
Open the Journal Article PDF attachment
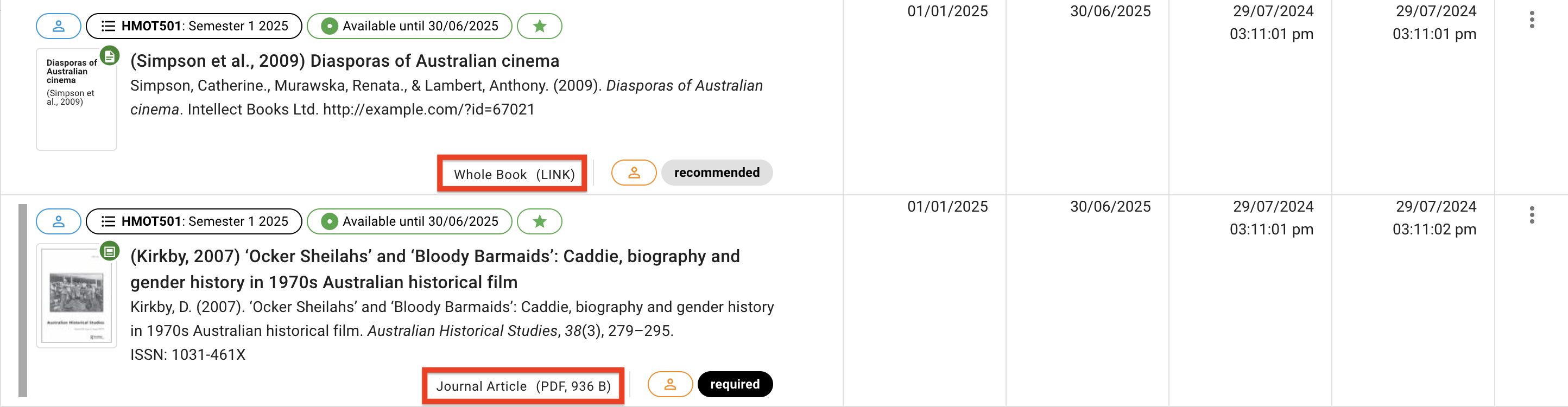click(x=524, y=386)
